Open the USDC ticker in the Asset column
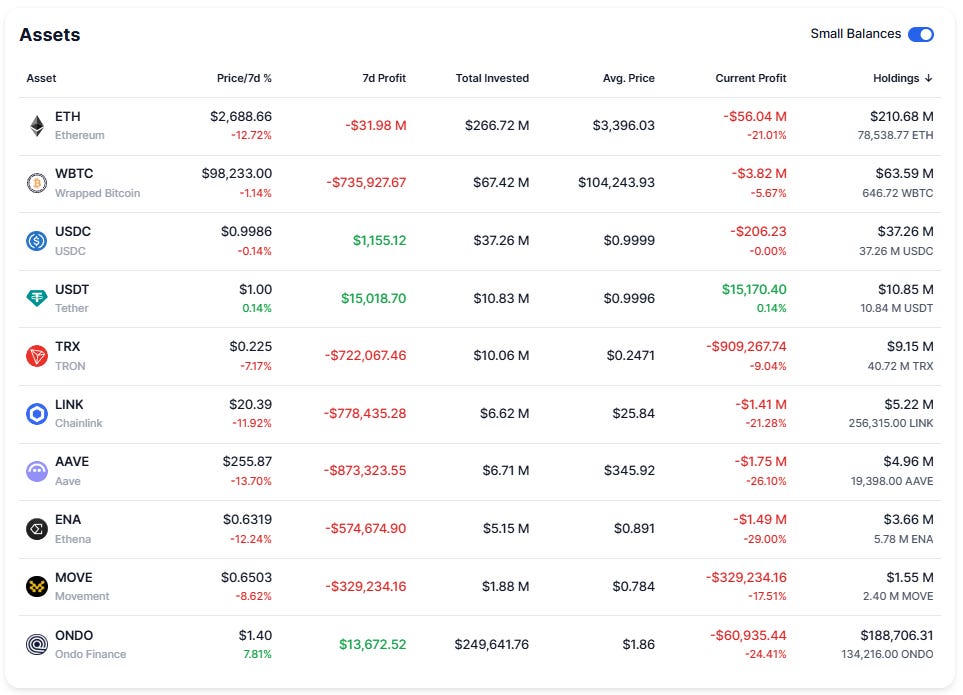Viewport: 963px width, 695px height. (x=73, y=231)
